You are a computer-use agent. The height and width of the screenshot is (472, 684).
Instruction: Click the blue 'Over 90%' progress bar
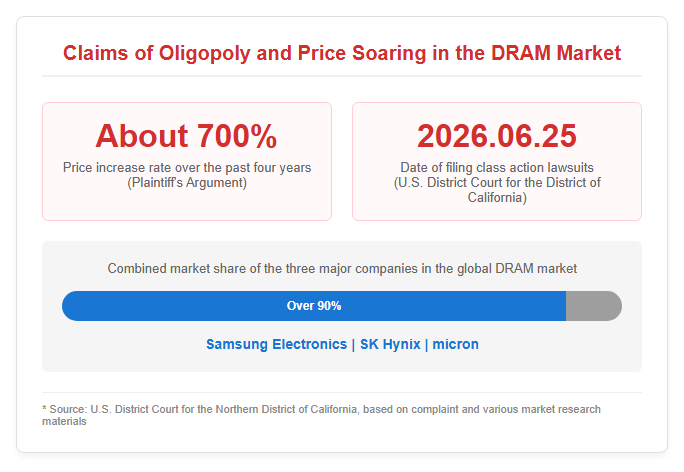point(314,306)
